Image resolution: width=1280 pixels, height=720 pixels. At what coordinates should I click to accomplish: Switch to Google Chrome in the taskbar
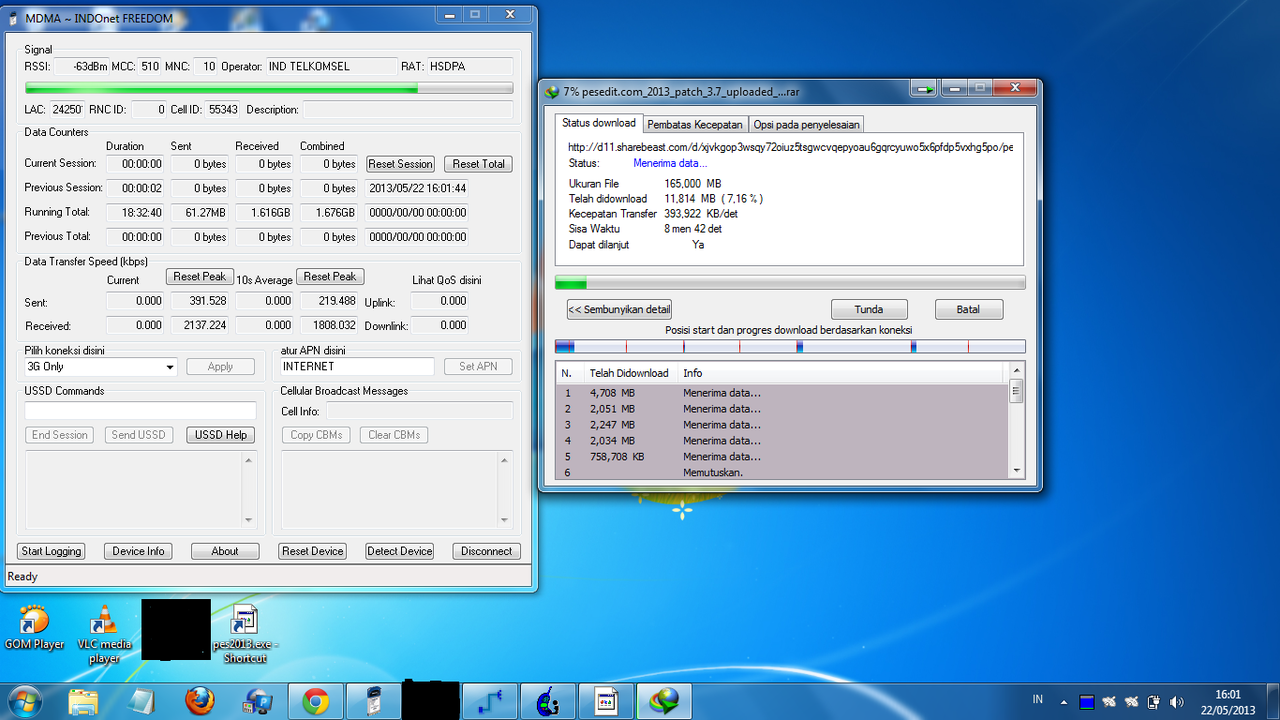(x=316, y=702)
